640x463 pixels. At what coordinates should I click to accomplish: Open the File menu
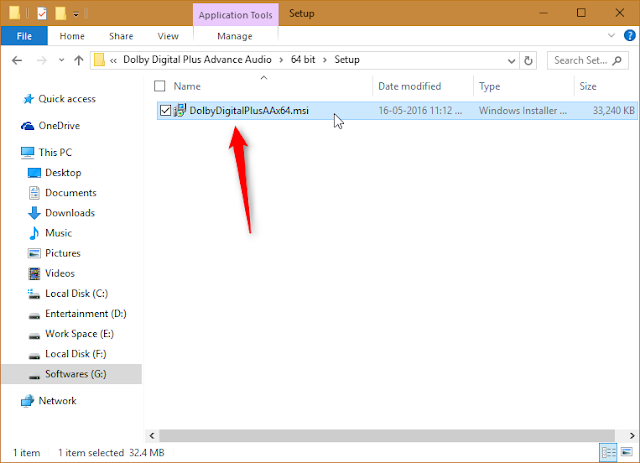[x=24, y=36]
